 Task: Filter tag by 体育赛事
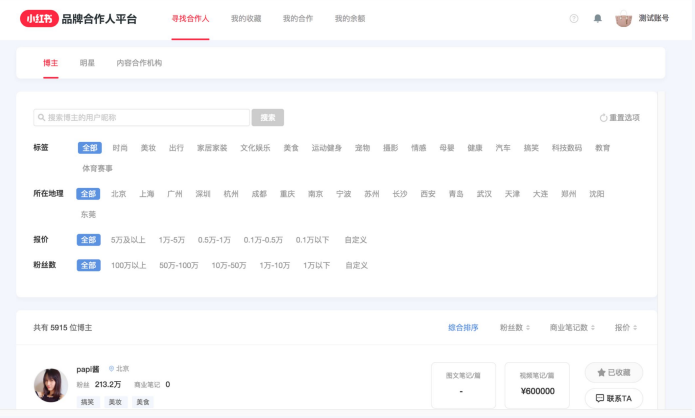click(x=97, y=168)
